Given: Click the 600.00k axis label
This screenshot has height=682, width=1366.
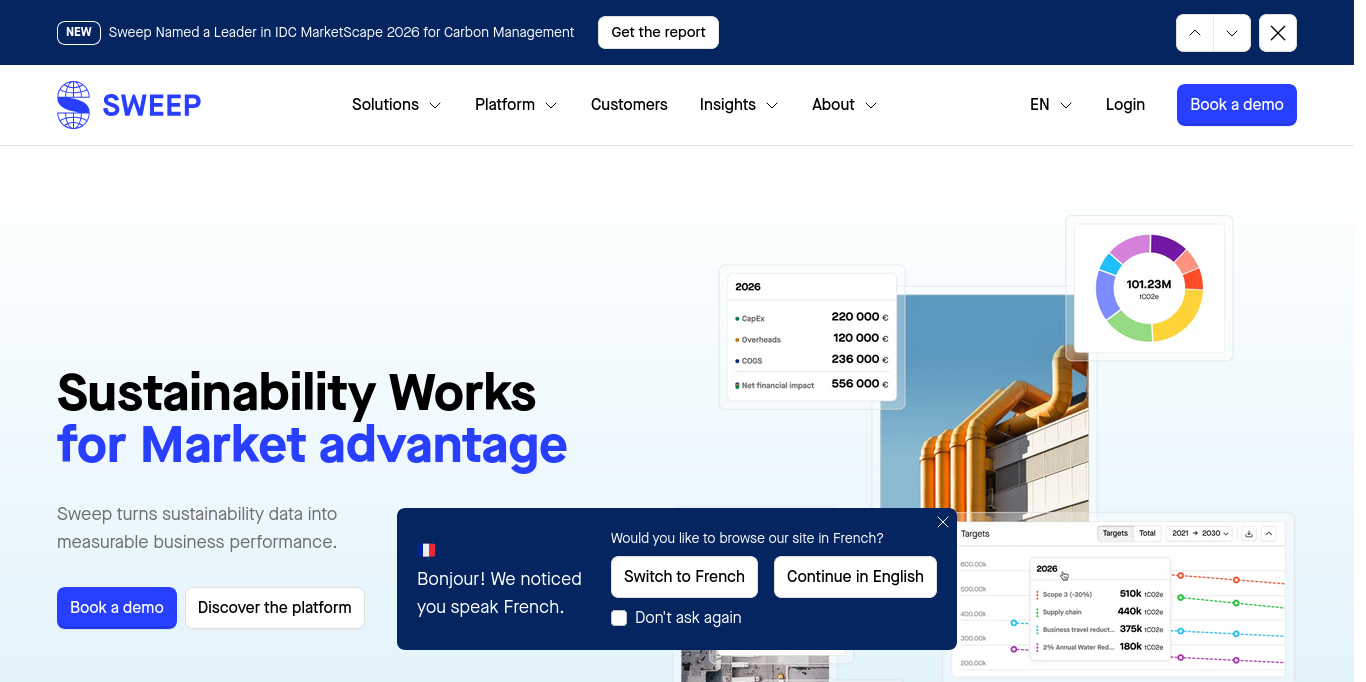Looking at the screenshot, I should click(973, 565).
